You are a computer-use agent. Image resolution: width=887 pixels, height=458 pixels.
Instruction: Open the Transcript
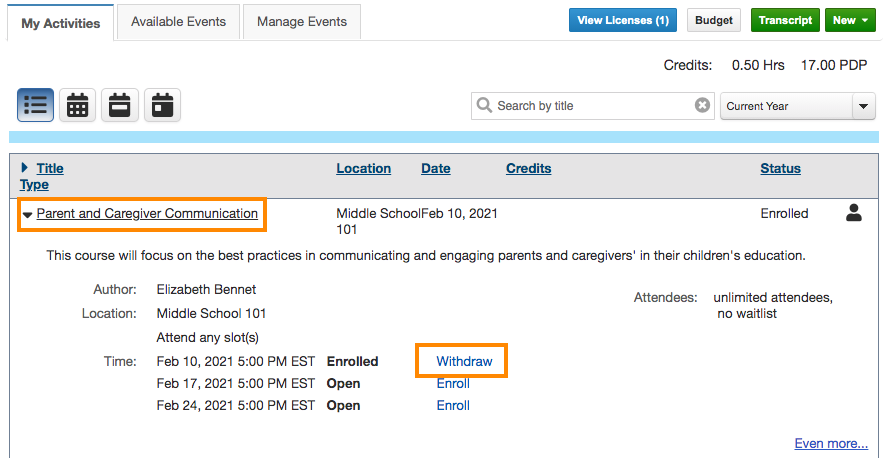[785, 20]
